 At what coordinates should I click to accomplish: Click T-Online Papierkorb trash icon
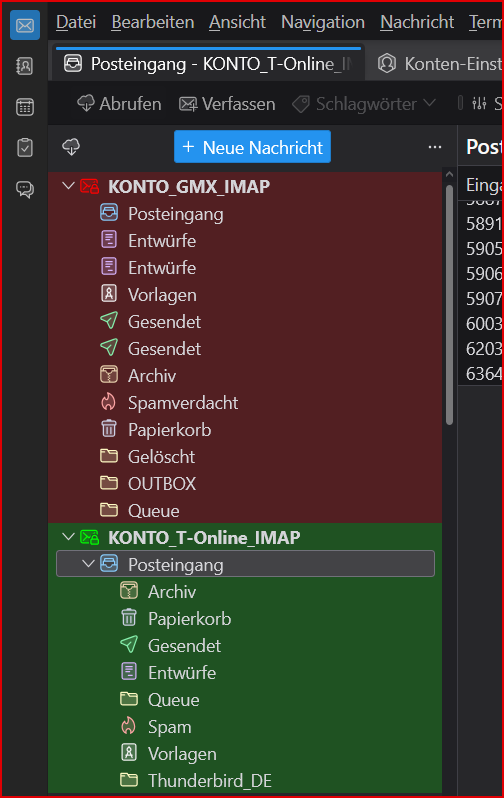[x=129, y=617]
